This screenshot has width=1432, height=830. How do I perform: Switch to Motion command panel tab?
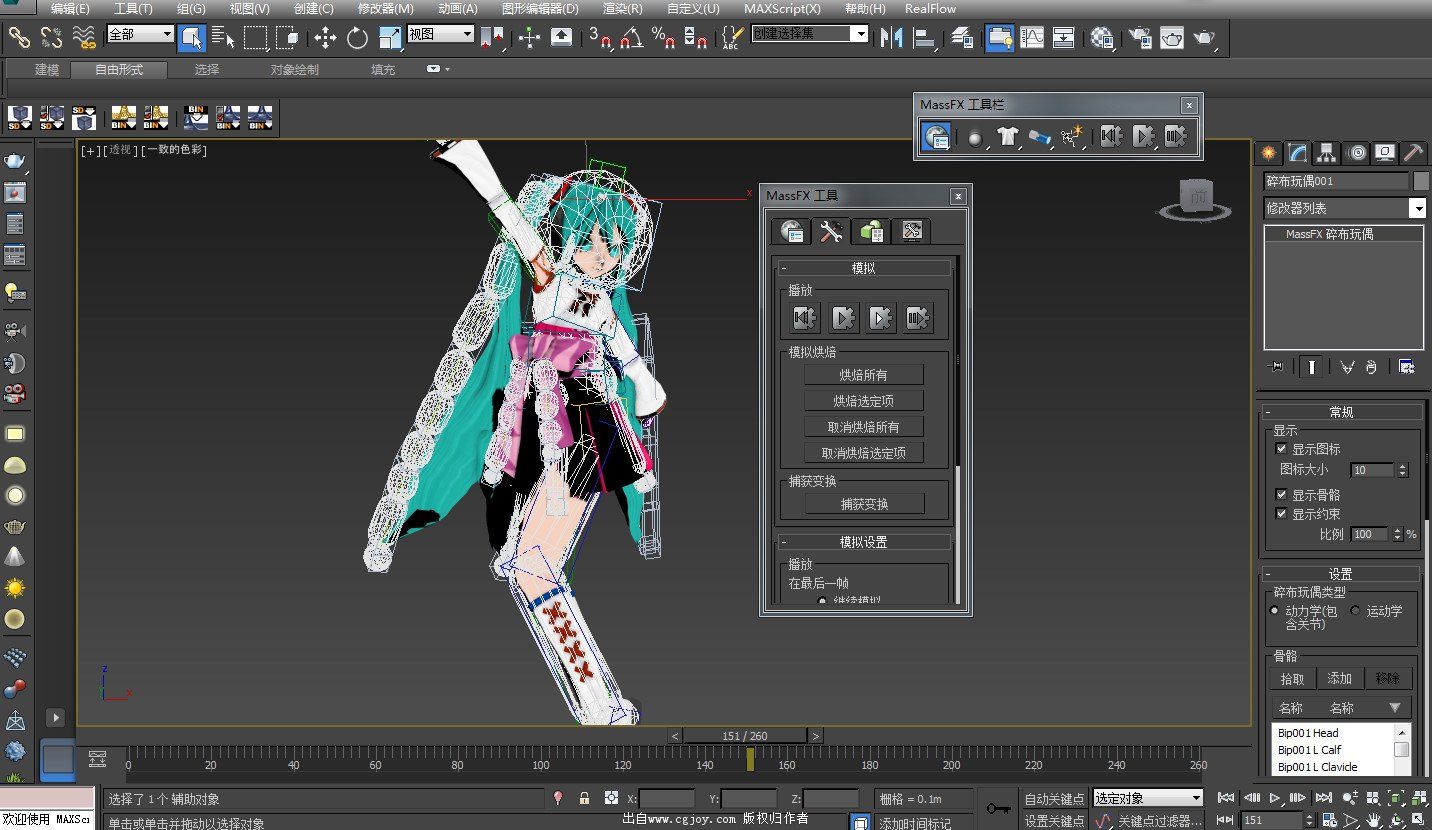[x=1356, y=153]
